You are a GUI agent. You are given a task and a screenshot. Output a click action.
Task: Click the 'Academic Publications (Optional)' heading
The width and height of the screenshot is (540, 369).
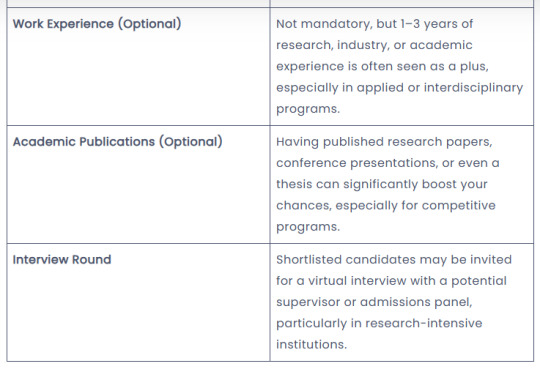tap(118, 142)
